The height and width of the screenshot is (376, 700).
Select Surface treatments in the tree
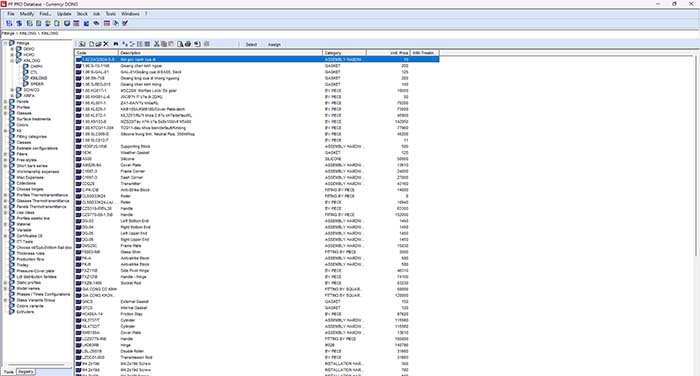pyautogui.click(x=33, y=119)
